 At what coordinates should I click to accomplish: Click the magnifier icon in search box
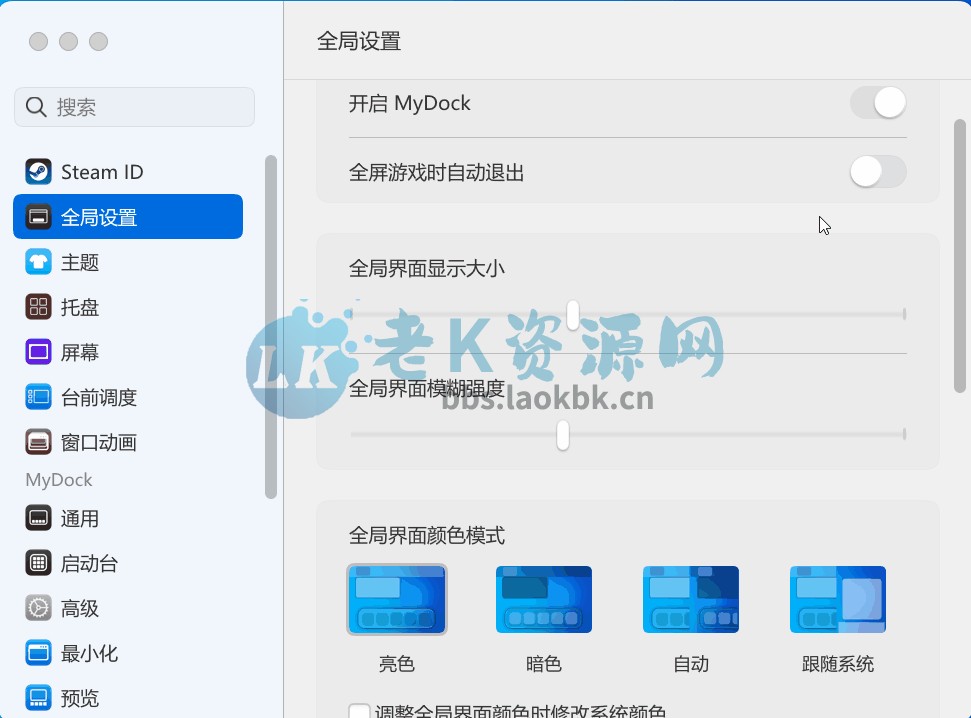(x=36, y=107)
